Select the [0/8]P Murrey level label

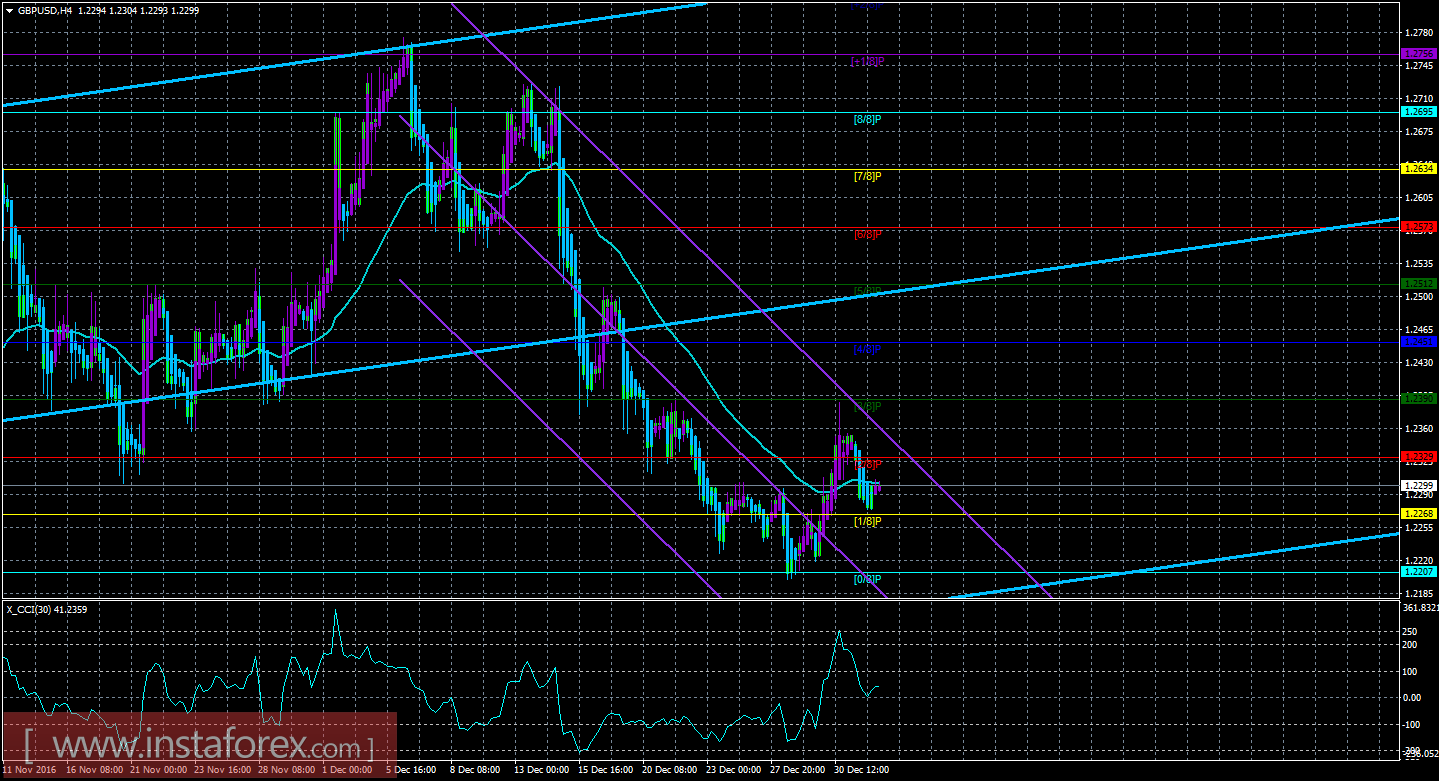click(x=867, y=579)
